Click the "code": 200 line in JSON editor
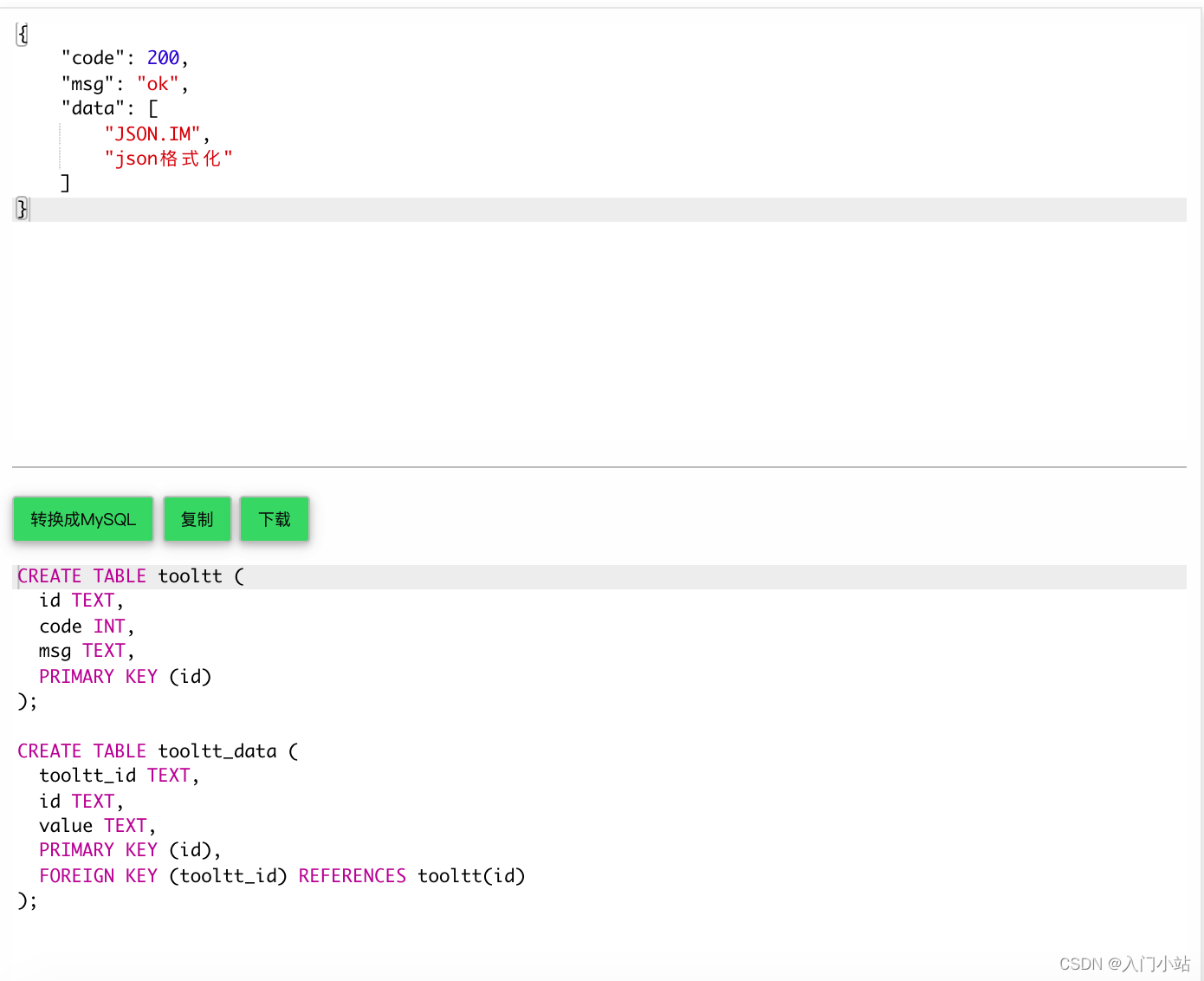This screenshot has width=1204, height=981. (125, 58)
